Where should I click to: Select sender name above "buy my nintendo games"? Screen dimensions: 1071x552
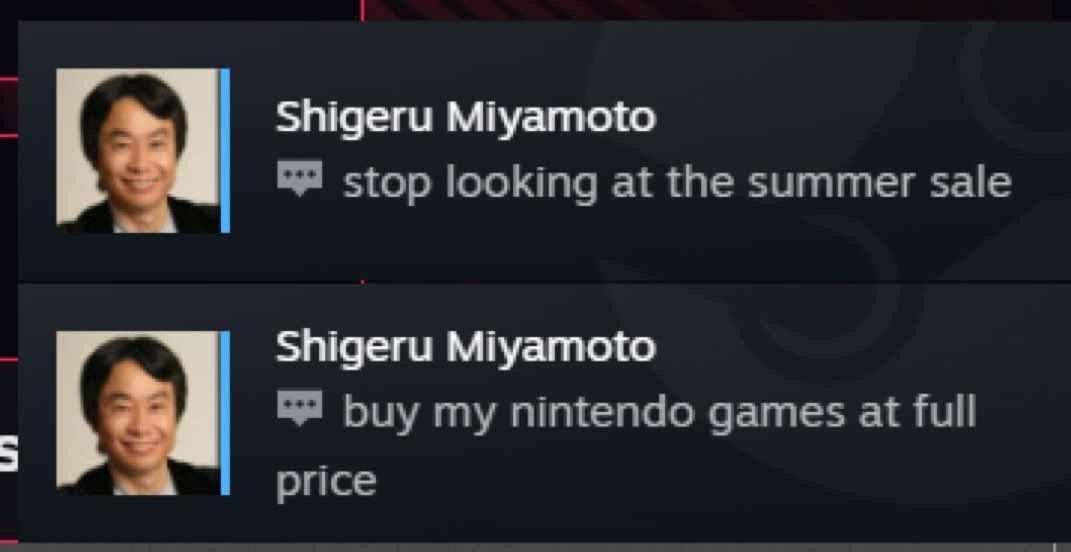point(465,347)
